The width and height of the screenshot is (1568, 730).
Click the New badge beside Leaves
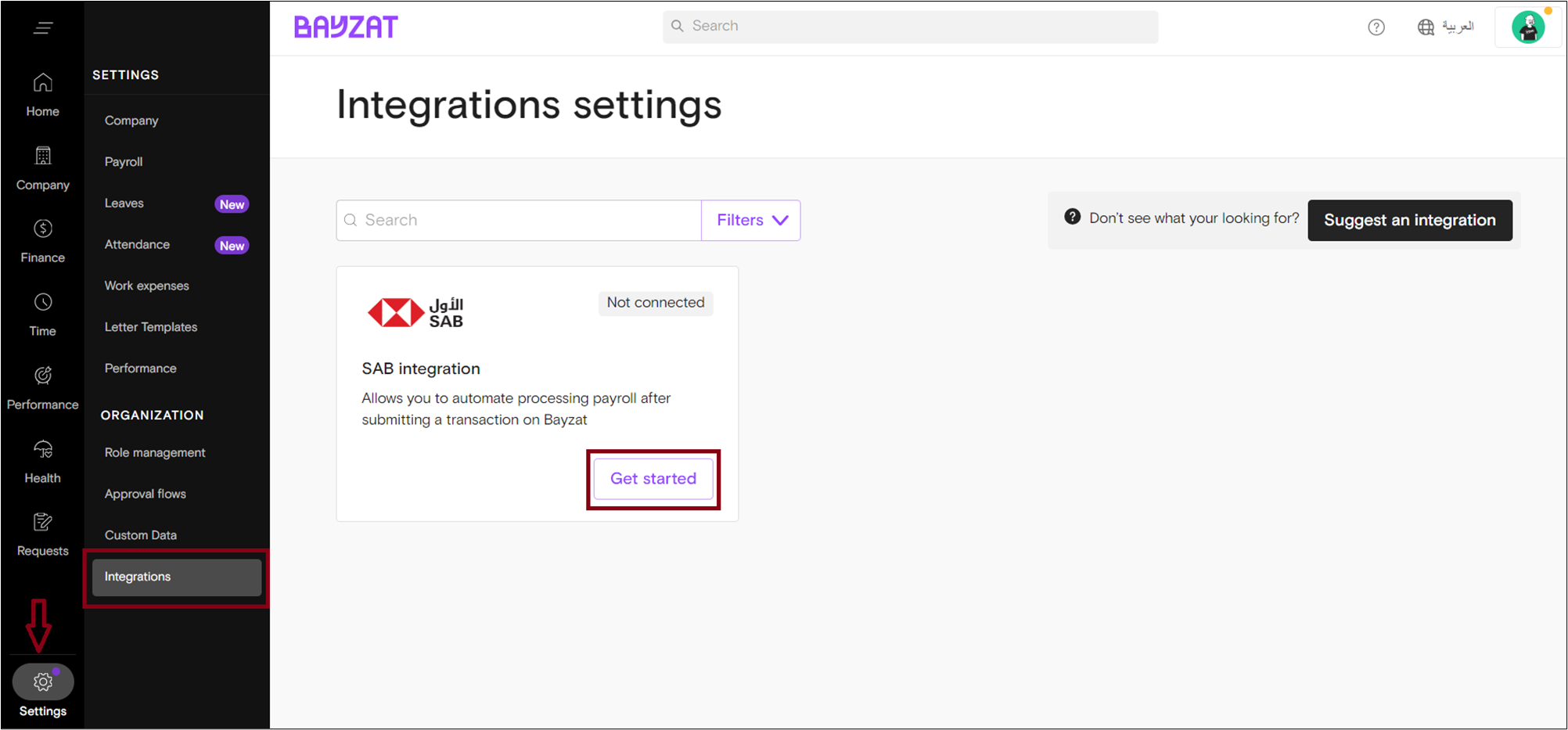(232, 204)
